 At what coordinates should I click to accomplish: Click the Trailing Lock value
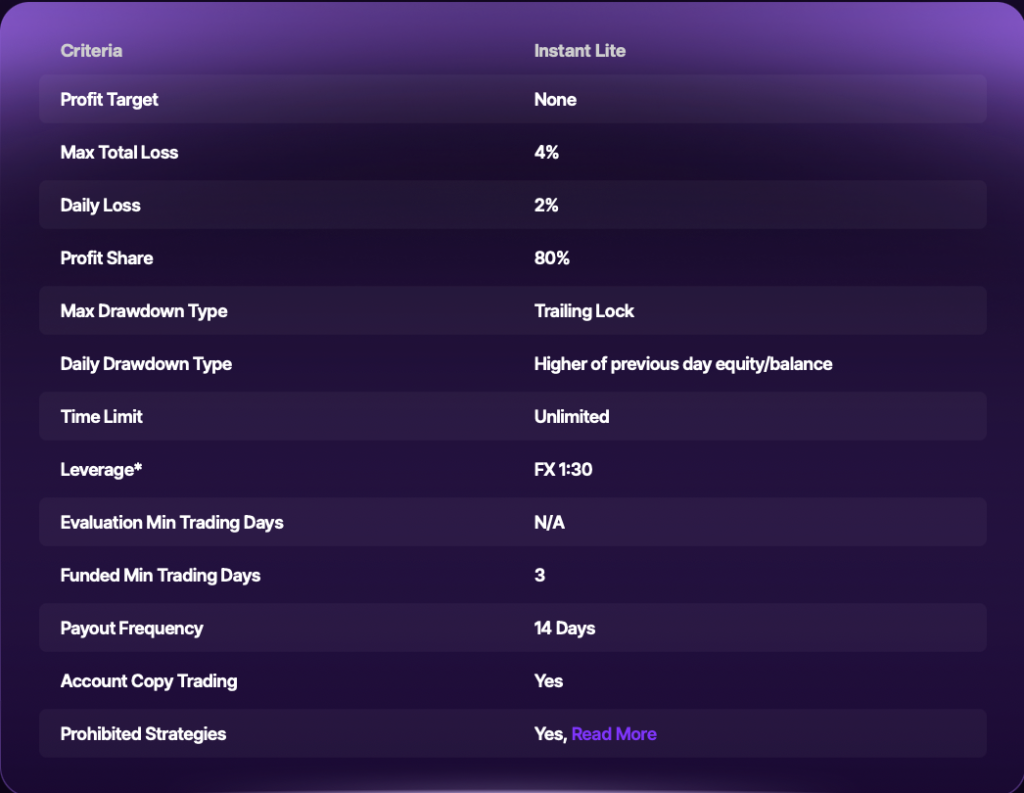[584, 311]
